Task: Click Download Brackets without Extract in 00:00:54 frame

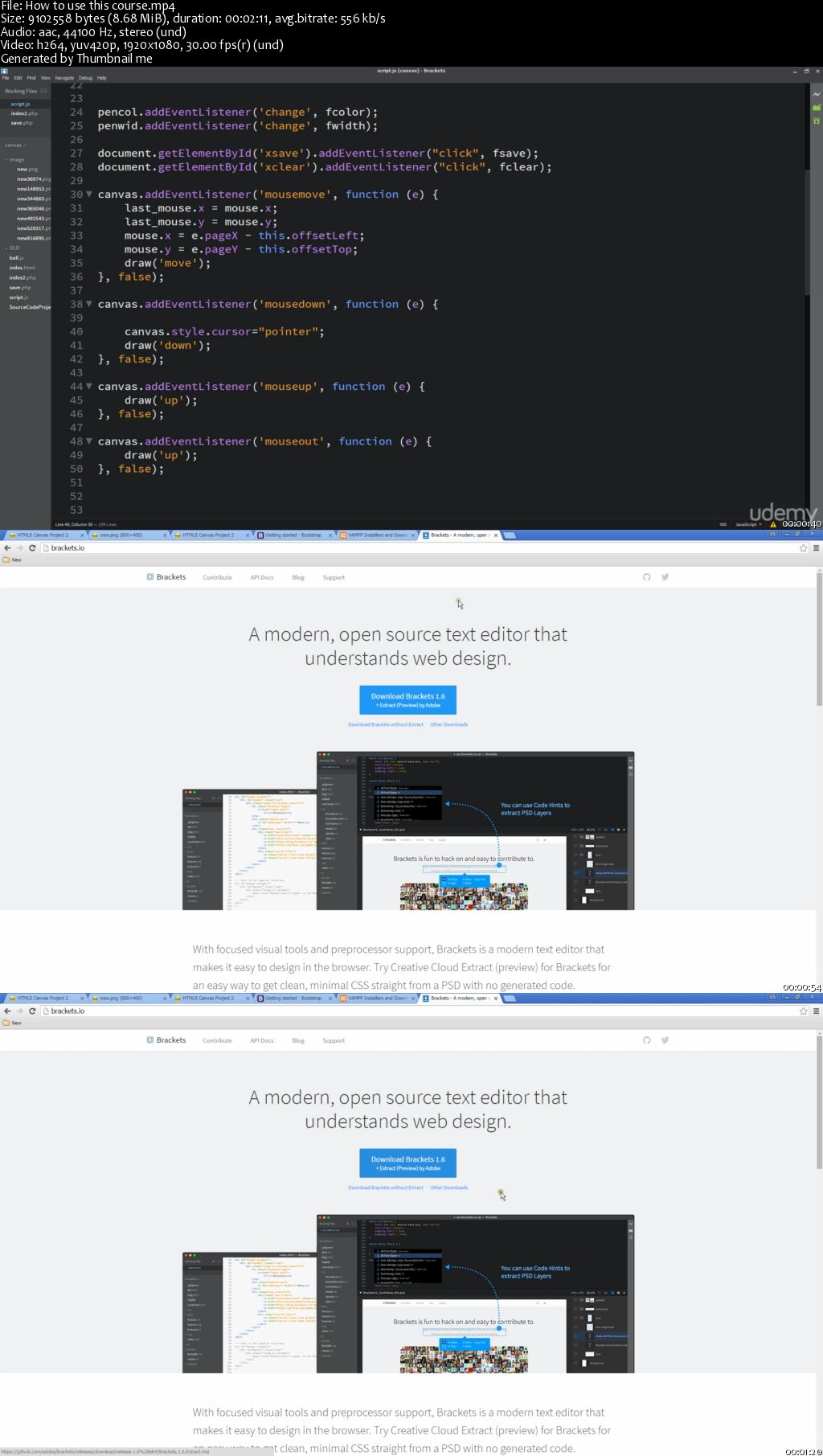Action: (386, 724)
